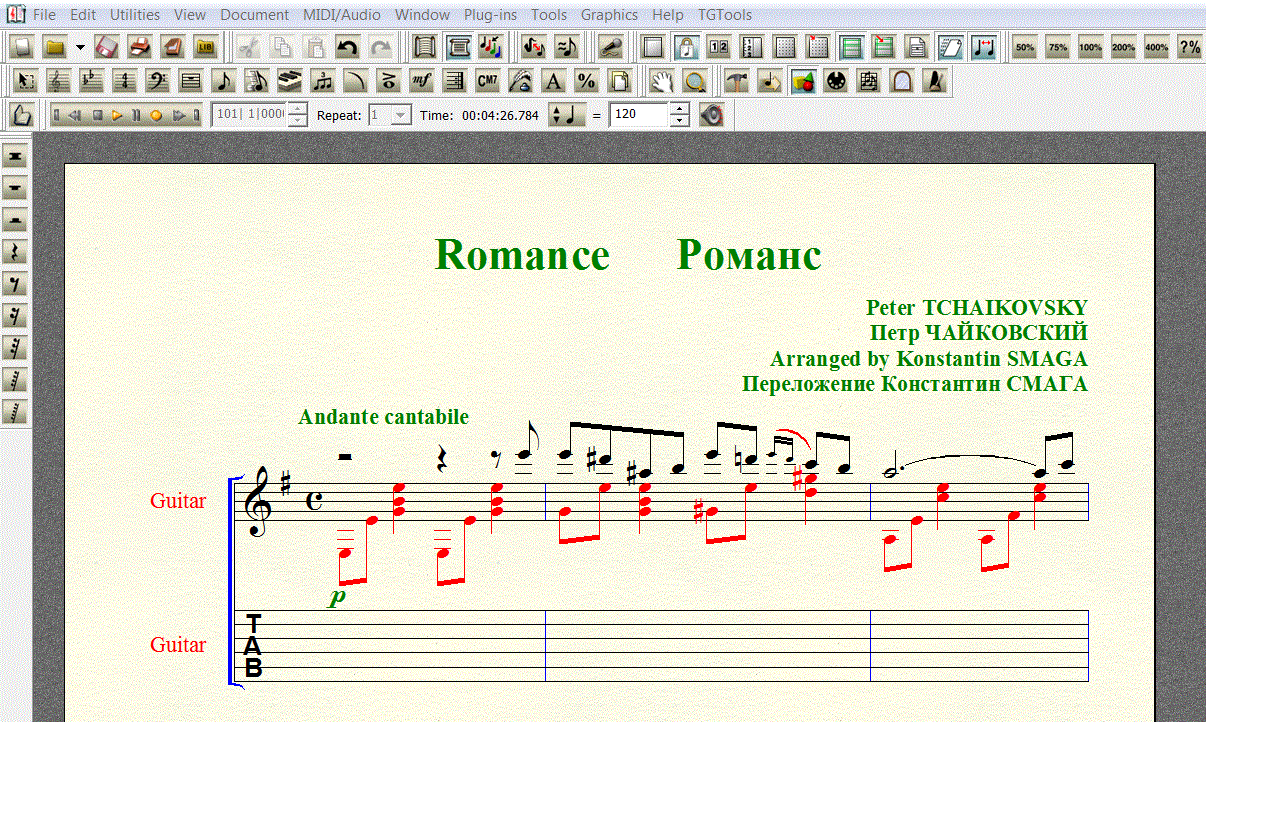Set zoom to 50%
Screen dimensions: 1274x817
coord(1025,47)
